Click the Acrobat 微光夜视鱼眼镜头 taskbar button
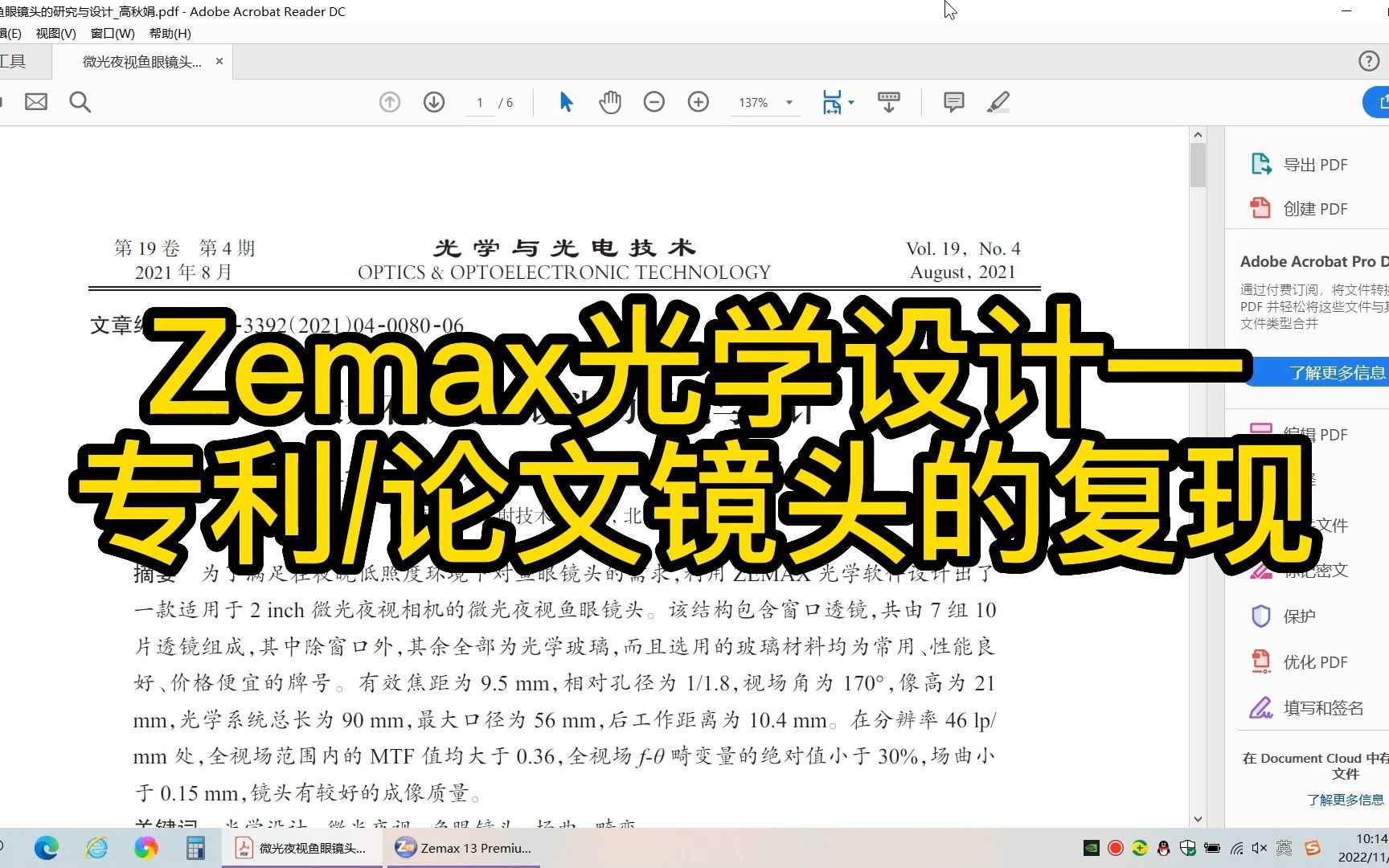1389x868 pixels. tap(301, 848)
